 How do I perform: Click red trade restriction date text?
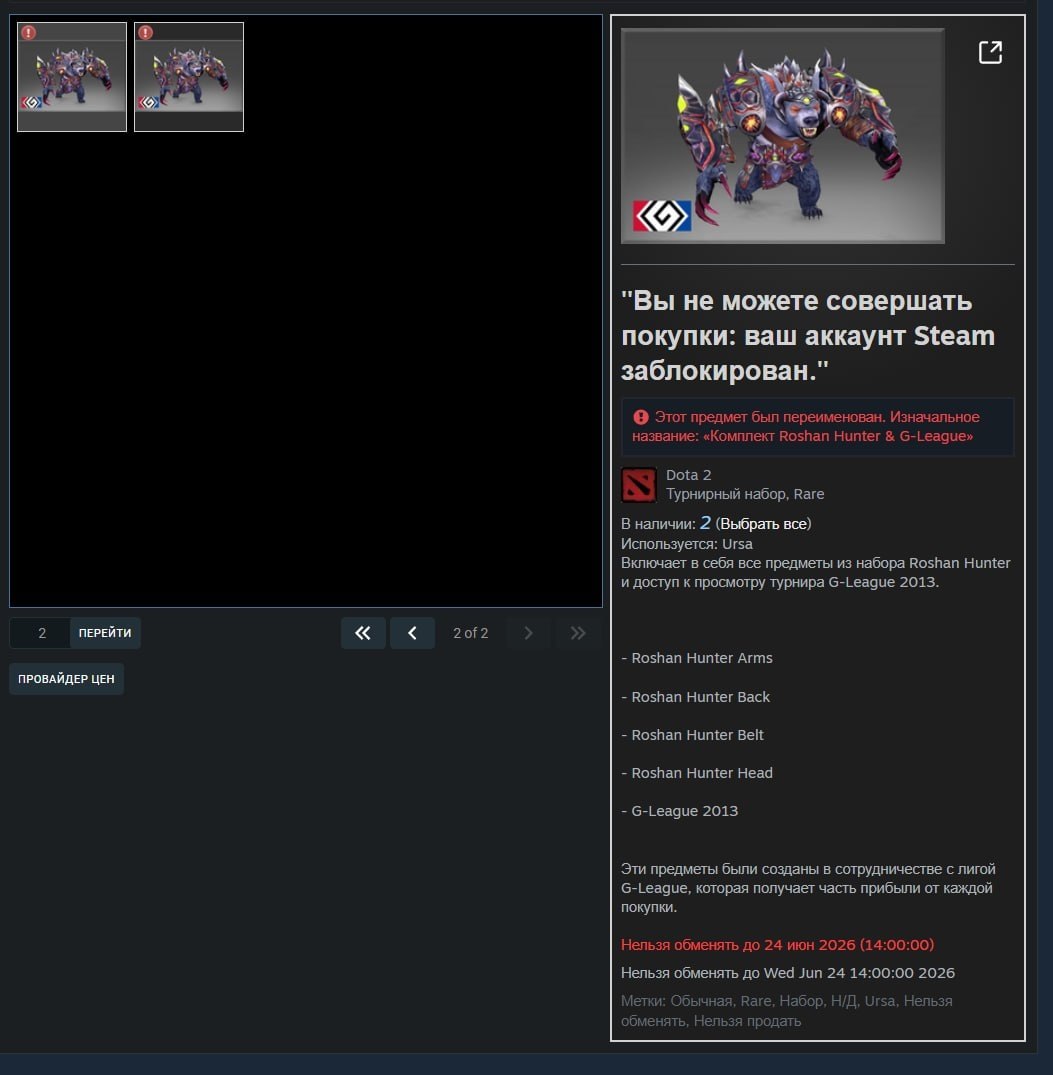pos(777,945)
